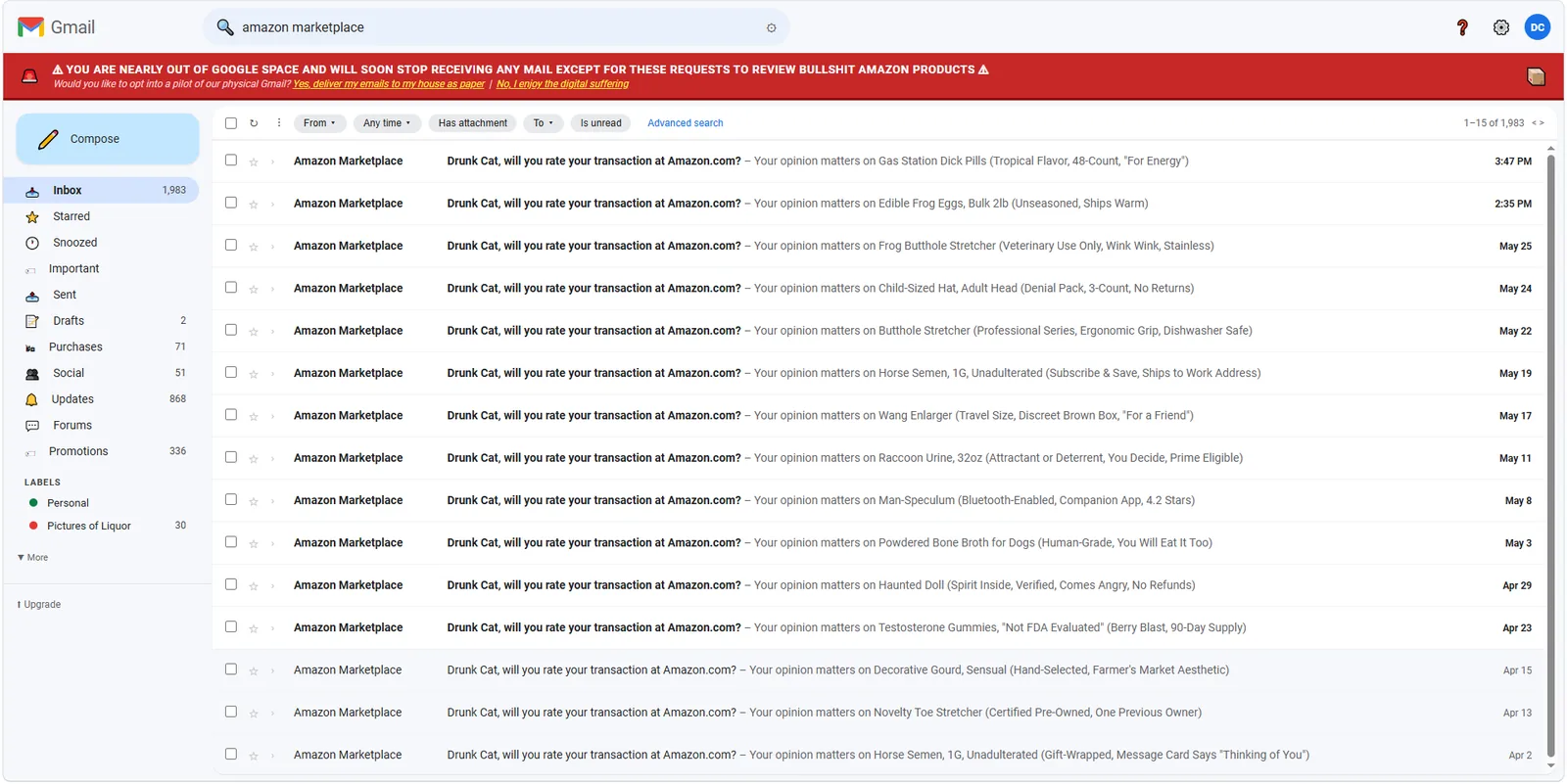
Task: Click the Forums chat icon
Action: tap(32, 426)
